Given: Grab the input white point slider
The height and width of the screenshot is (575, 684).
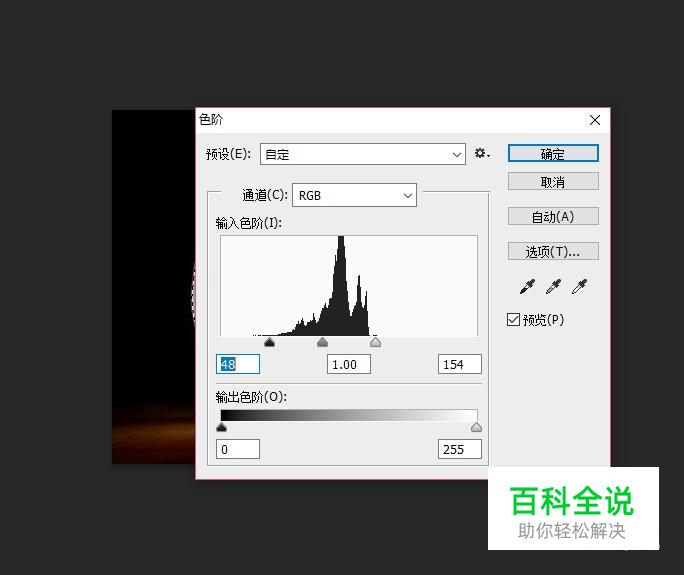Looking at the screenshot, I should pos(375,342).
